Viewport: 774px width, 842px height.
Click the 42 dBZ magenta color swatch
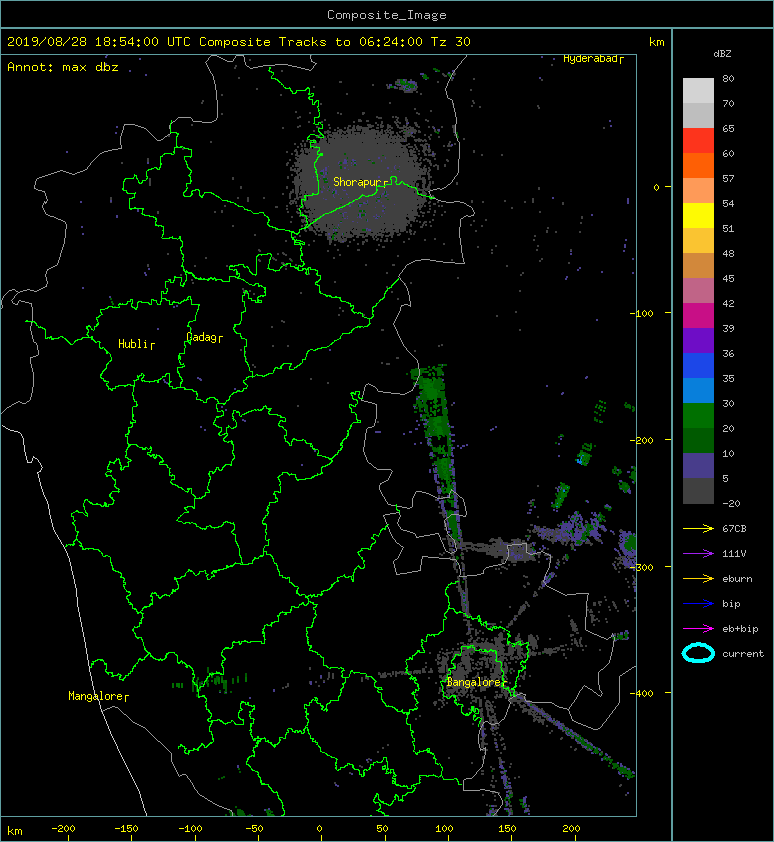tap(698, 315)
